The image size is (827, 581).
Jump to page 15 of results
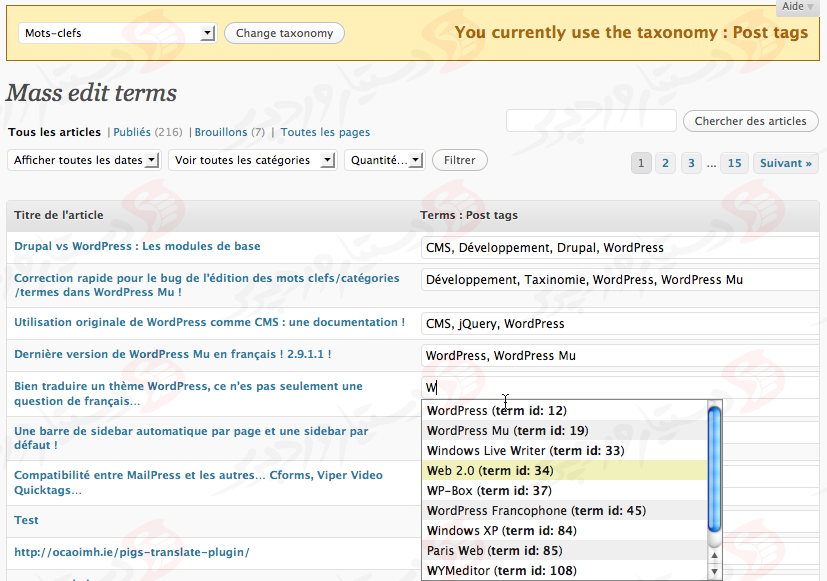click(x=735, y=163)
